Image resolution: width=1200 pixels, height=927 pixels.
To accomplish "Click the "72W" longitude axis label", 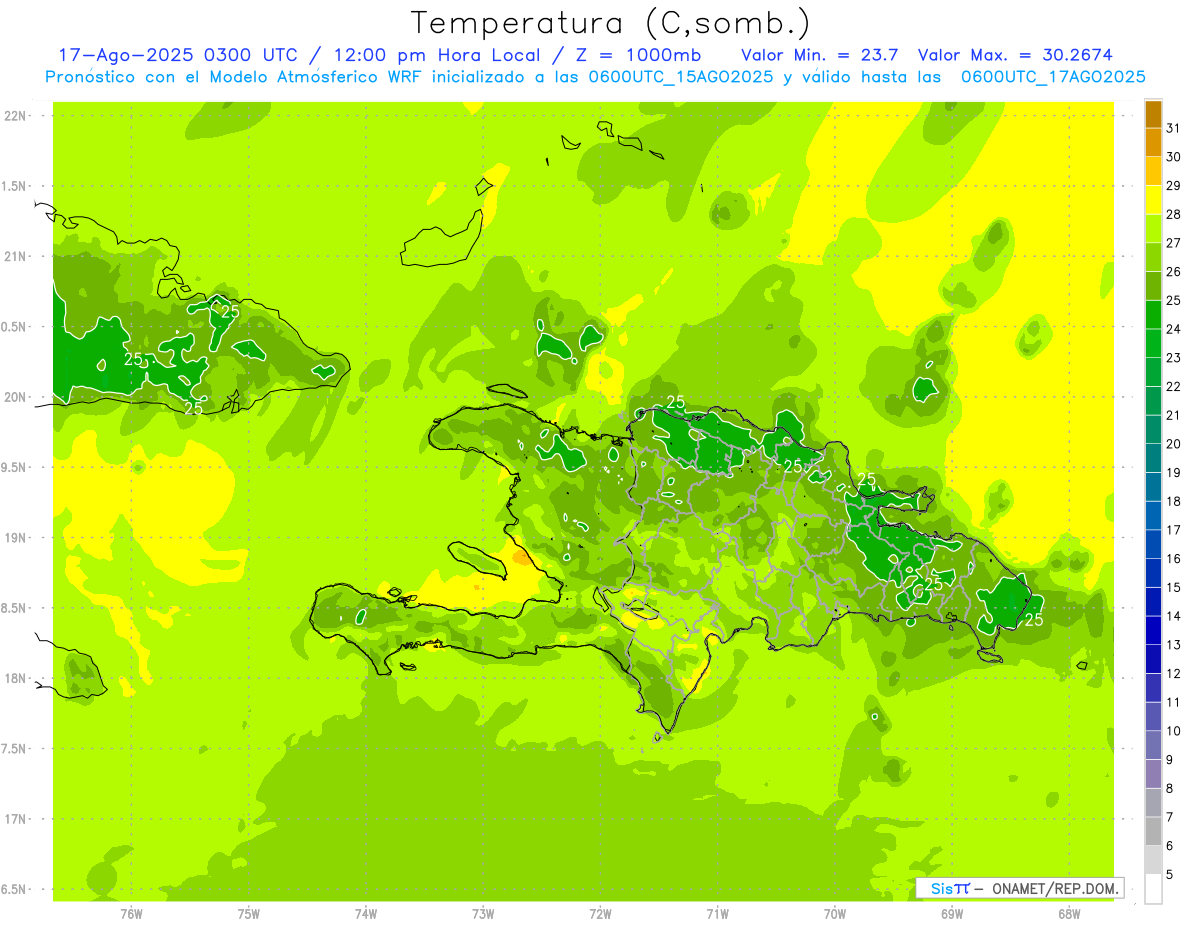I will coord(601,913).
